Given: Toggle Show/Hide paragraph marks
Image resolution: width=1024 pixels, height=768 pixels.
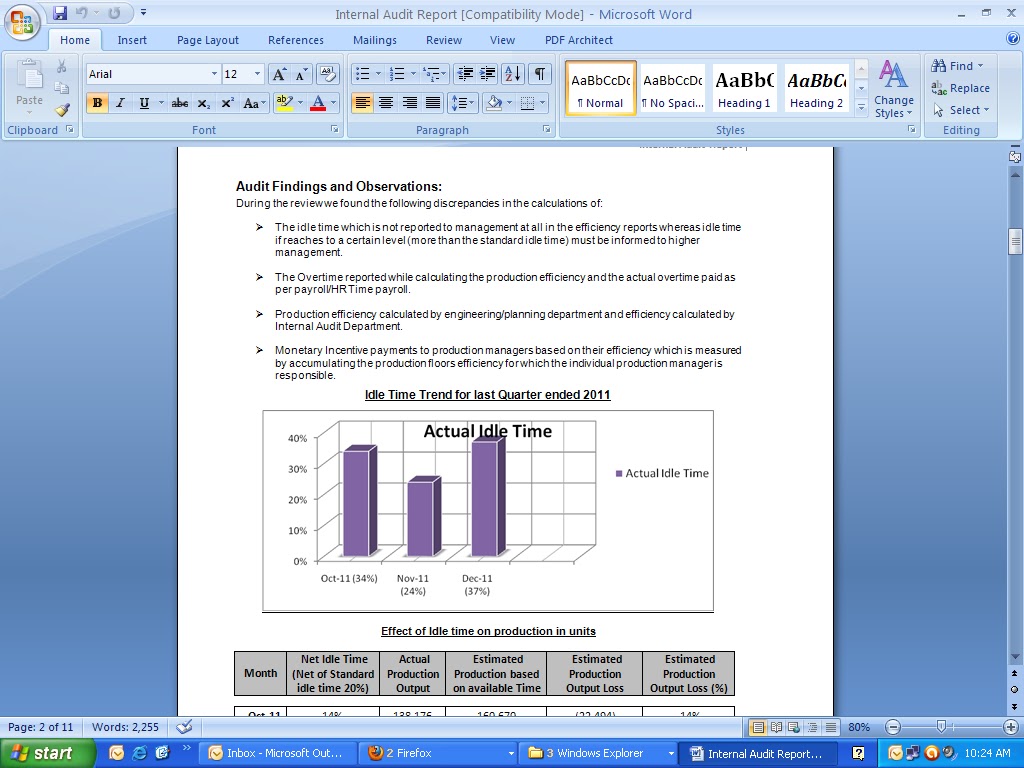Looking at the screenshot, I should pyautogui.click(x=539, y=74).
